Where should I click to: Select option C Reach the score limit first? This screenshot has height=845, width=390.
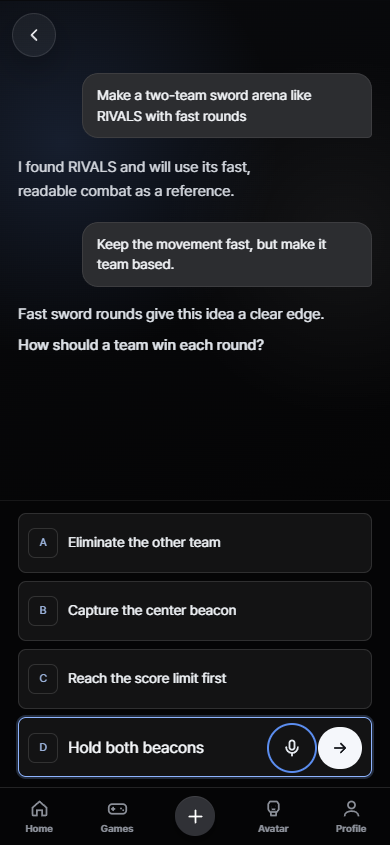(x=195, y=678)
